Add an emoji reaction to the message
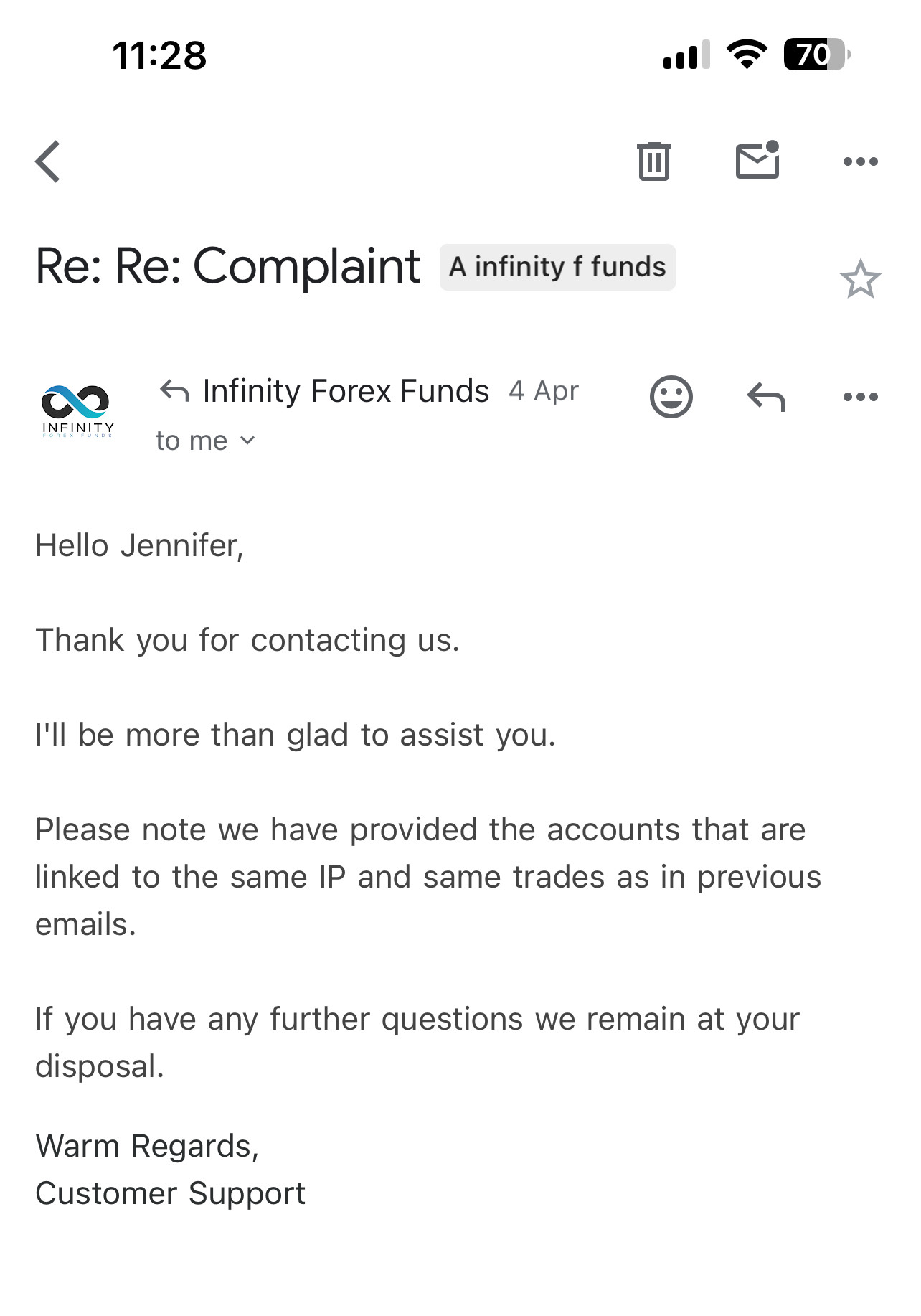Image resolution: width=921 pixels, height=1316 pixels. coord(671,397)
